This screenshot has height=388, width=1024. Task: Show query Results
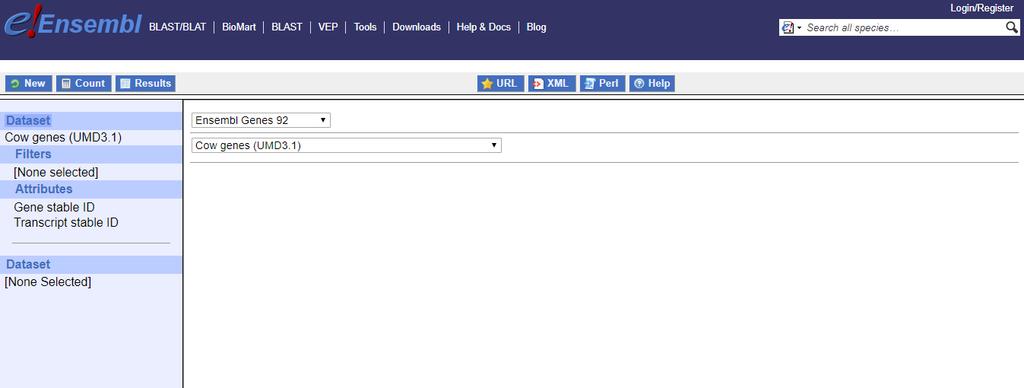[146, 84]
